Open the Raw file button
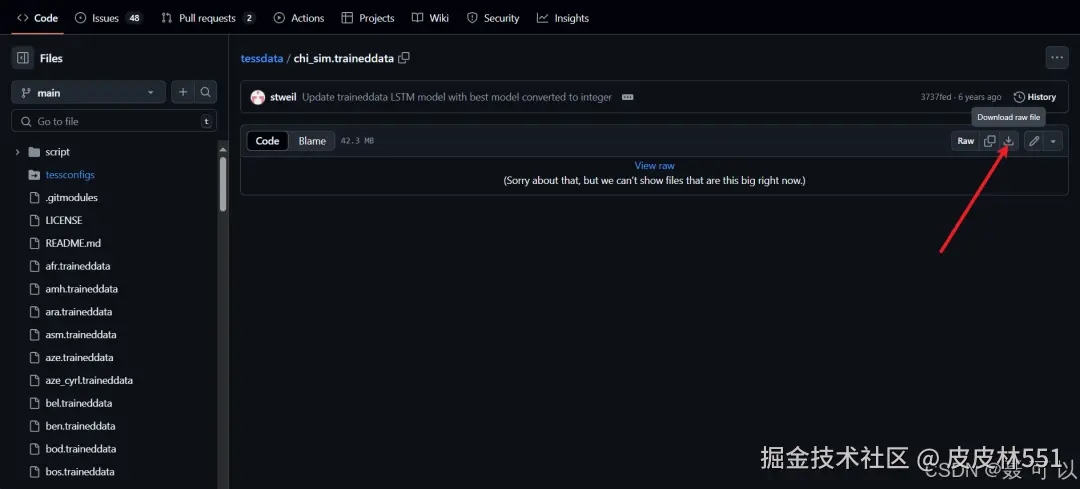Image resolution: width=1080 pixels, height=489 pixels. (966, 141)
